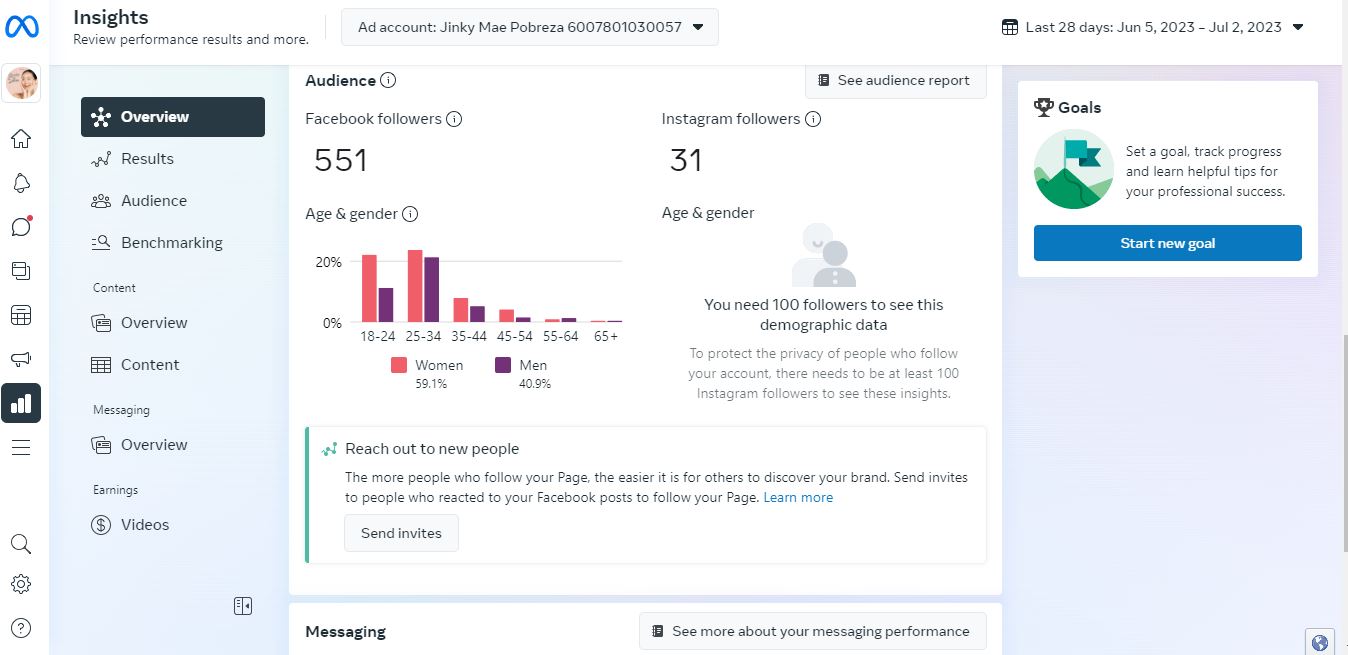
Task: Click info icon next to Audience heading
Action: click(x=388, y=80)
